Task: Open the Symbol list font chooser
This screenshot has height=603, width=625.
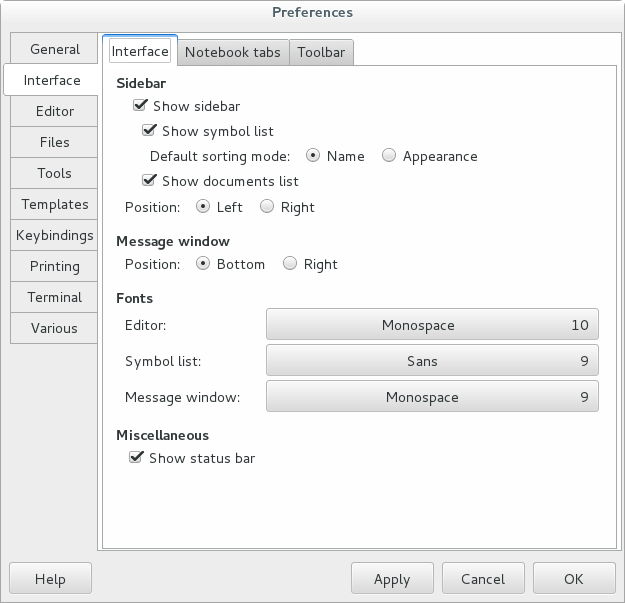Action: (x=432, y=361)
